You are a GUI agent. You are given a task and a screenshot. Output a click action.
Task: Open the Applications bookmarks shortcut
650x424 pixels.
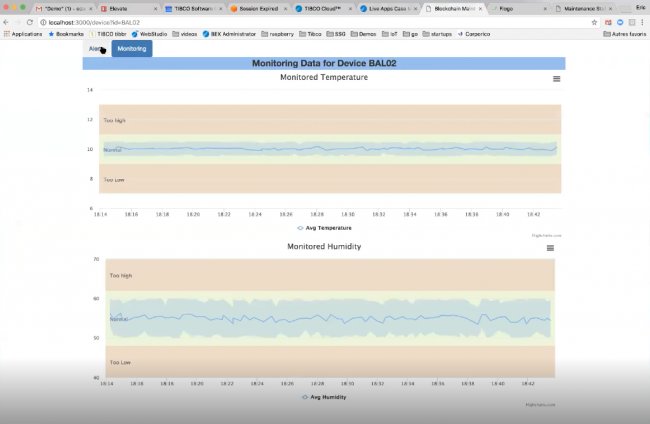(23, 34)
